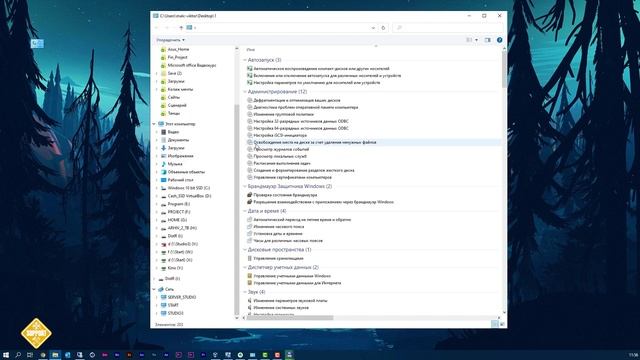Click the icon beside Управление хранилищами
The height and width of the screenshot is (360, 640).
250,258
